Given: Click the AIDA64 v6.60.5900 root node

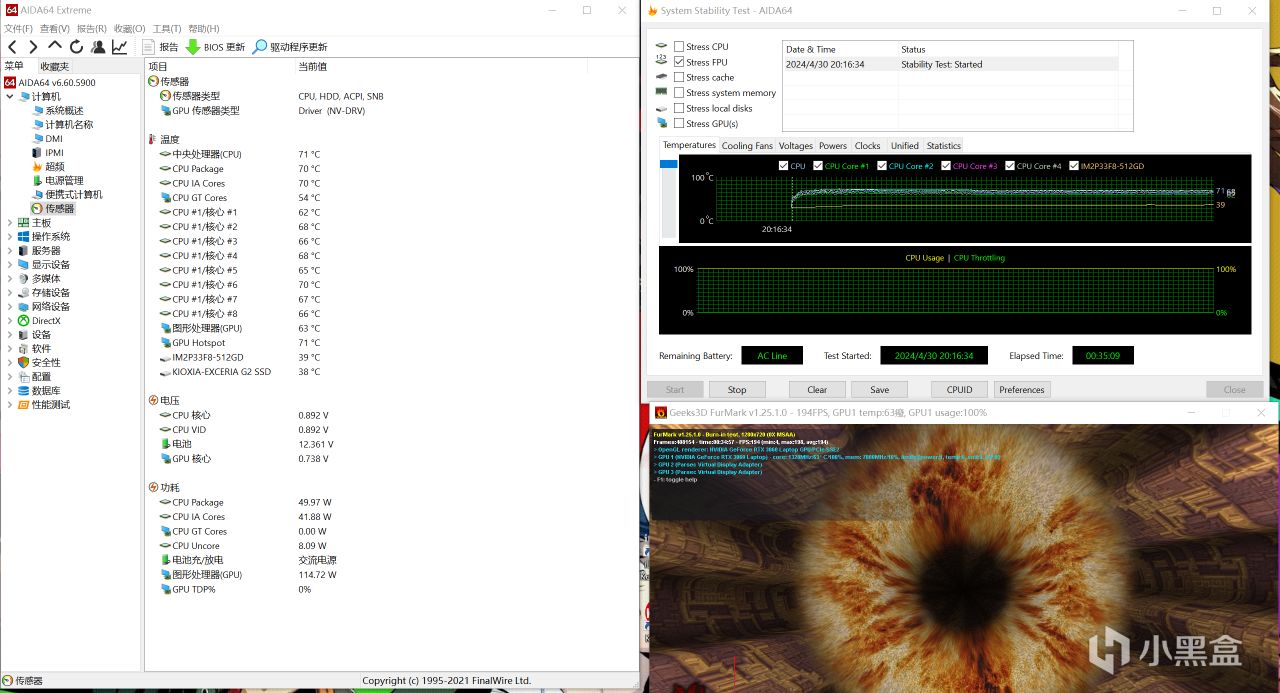Looking at the screenshot, I should 50,83.
